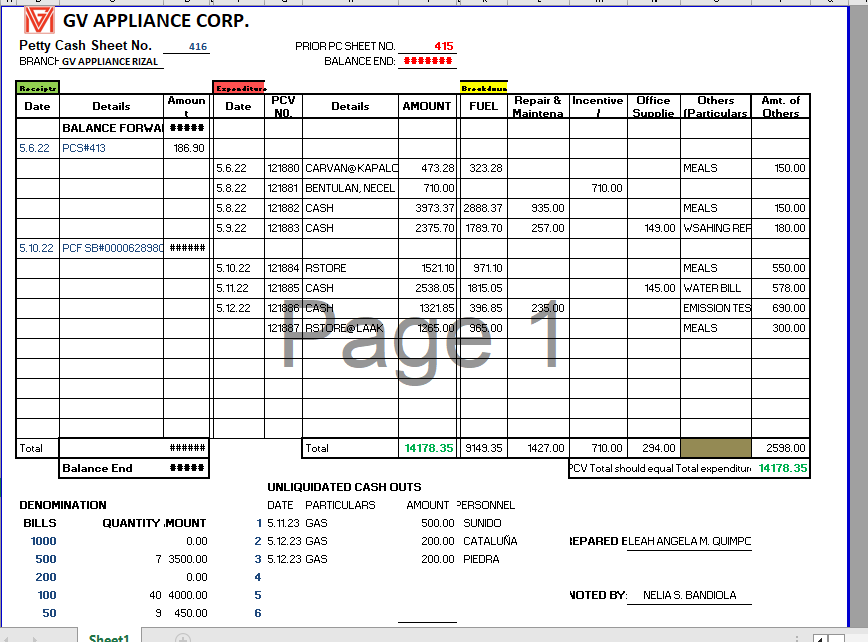868x642 pixels.
Task: Click the olive shaded cell in Total row
Action: pyautogui.click(x=716, y=448)
